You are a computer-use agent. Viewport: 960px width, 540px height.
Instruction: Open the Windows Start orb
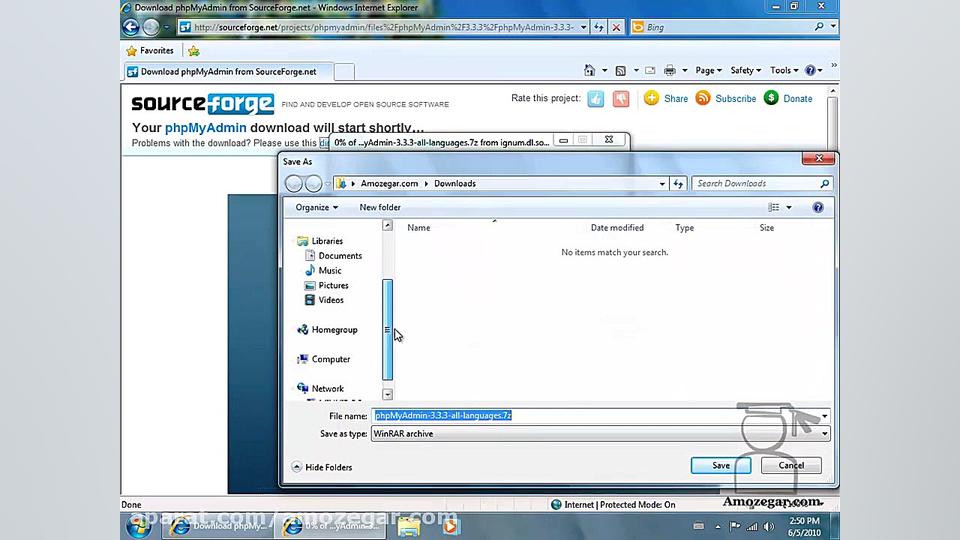tap(139, 526)
